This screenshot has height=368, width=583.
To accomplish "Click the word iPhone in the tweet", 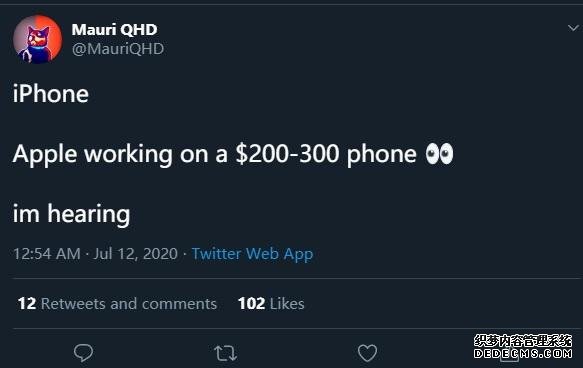I will coord(51,94).
